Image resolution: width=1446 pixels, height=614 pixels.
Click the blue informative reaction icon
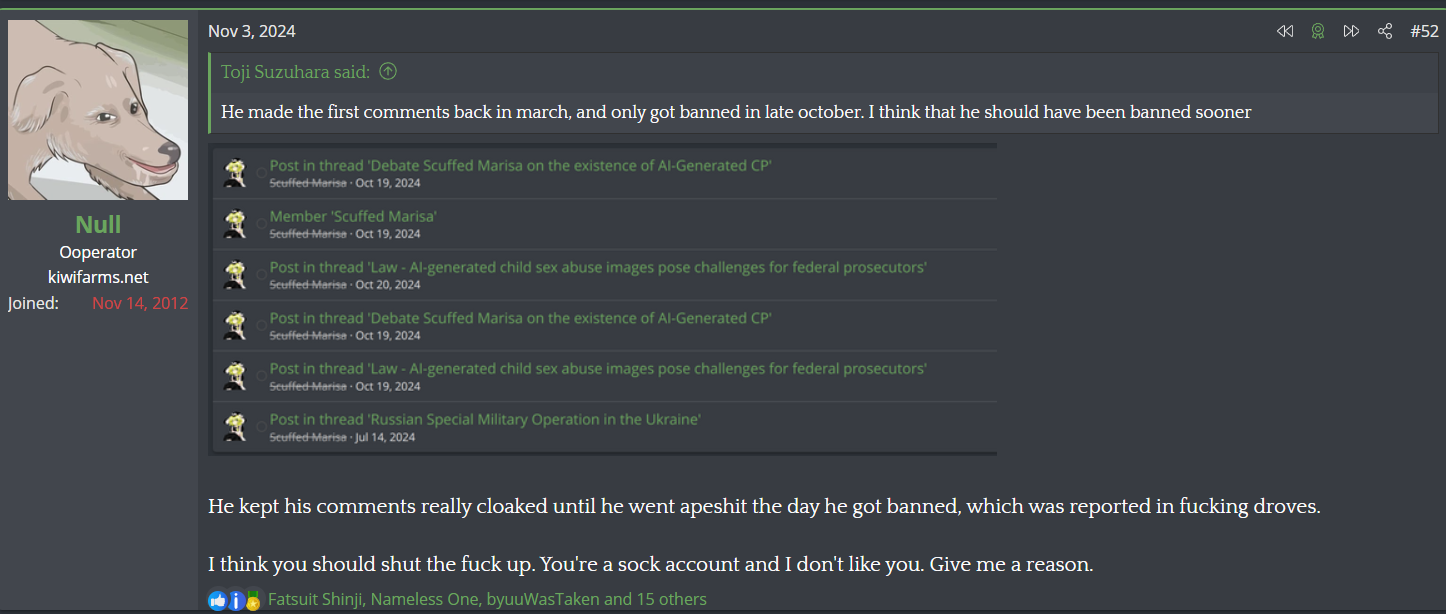coord(236,600)
